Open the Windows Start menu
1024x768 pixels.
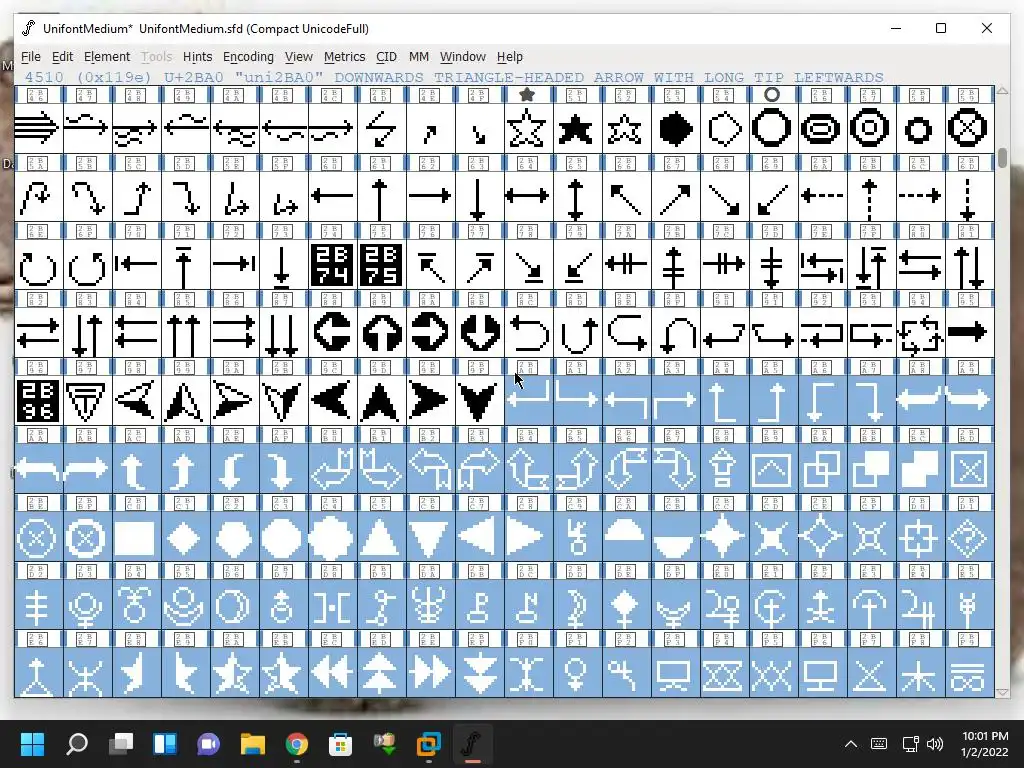[32, 744]
